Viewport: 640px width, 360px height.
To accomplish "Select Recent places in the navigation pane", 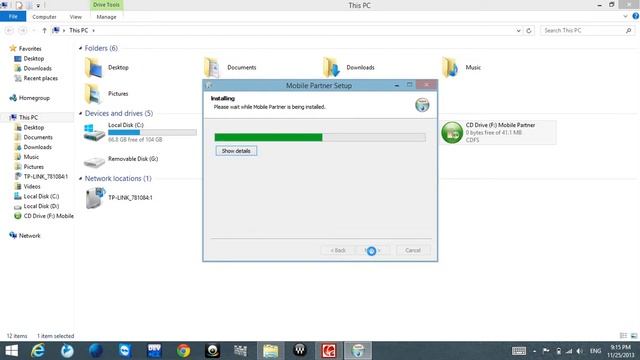I will (40, 78).
